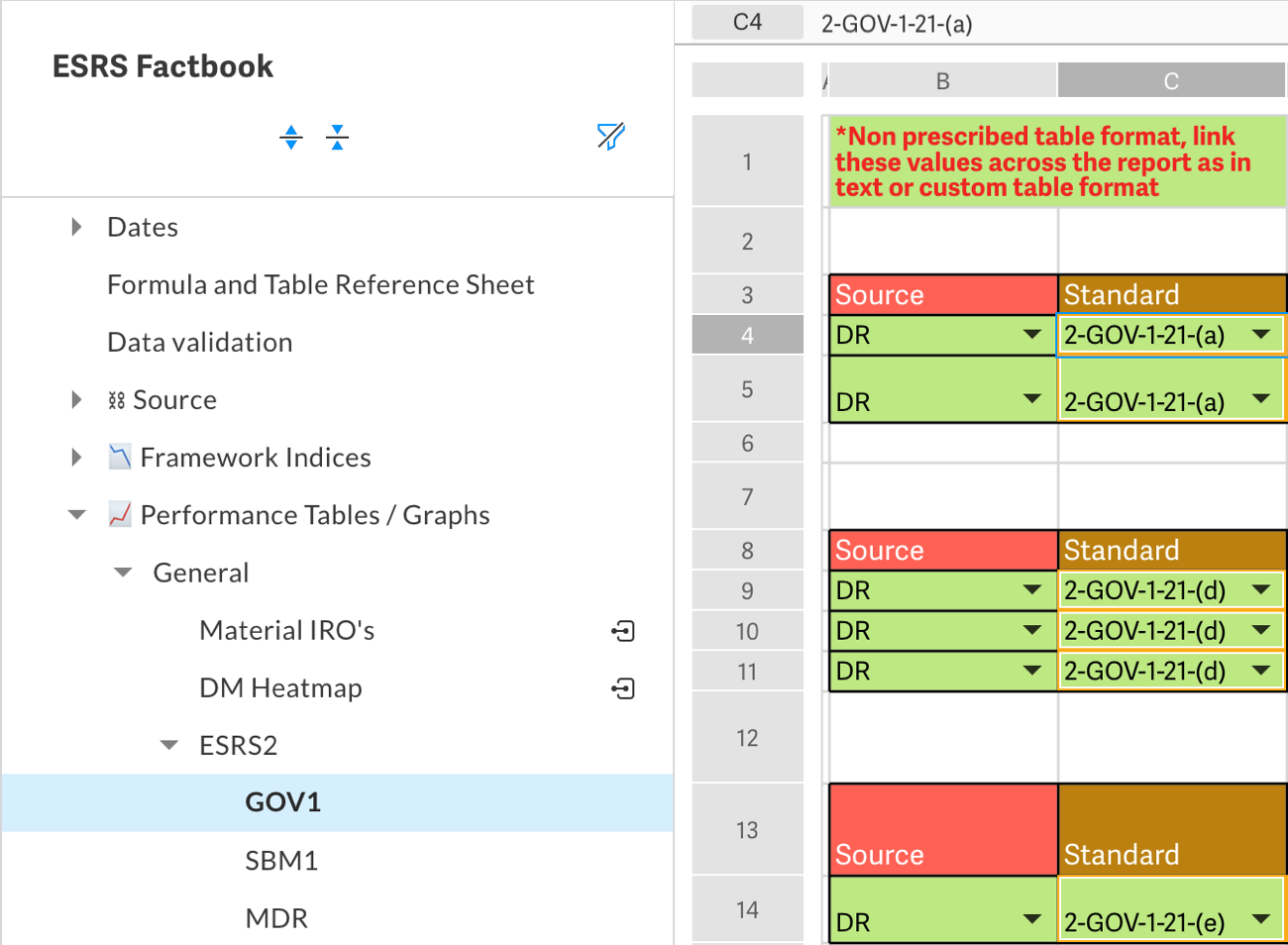The image size is (1288, 945).
Task: Open Formula and Table Reference Sheet
Action: click(x=320, y=284)
